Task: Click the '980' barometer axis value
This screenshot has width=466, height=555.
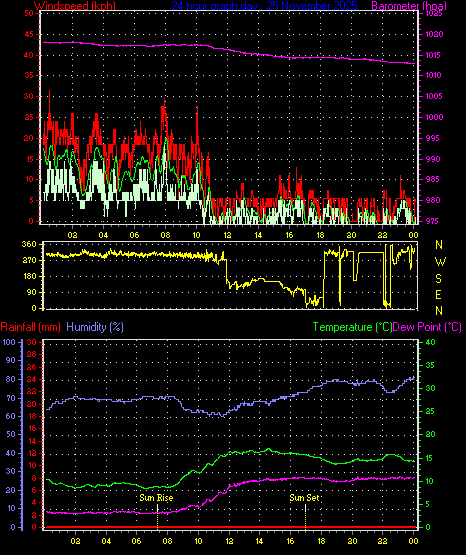Action: pyautogui.click(x=432, y=200)
